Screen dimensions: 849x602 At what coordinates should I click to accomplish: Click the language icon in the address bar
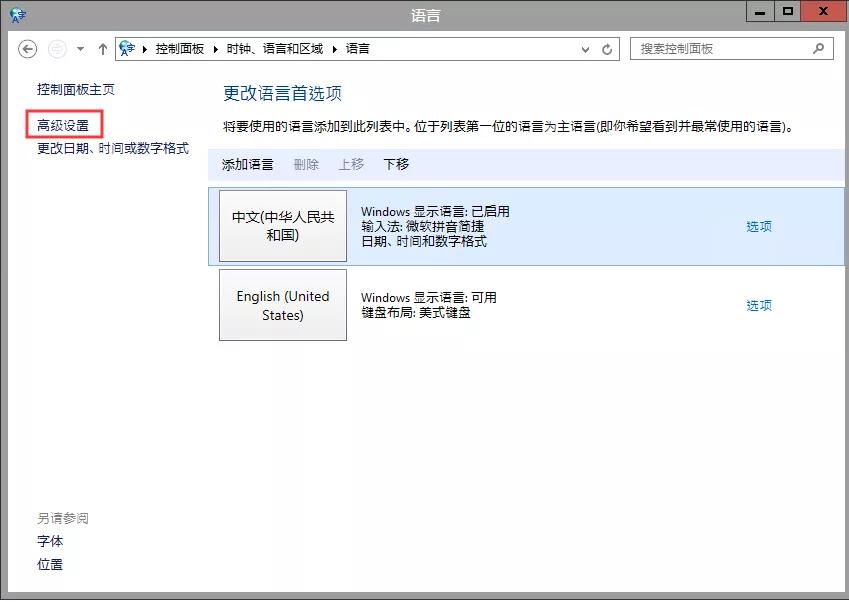click(127, 46)
